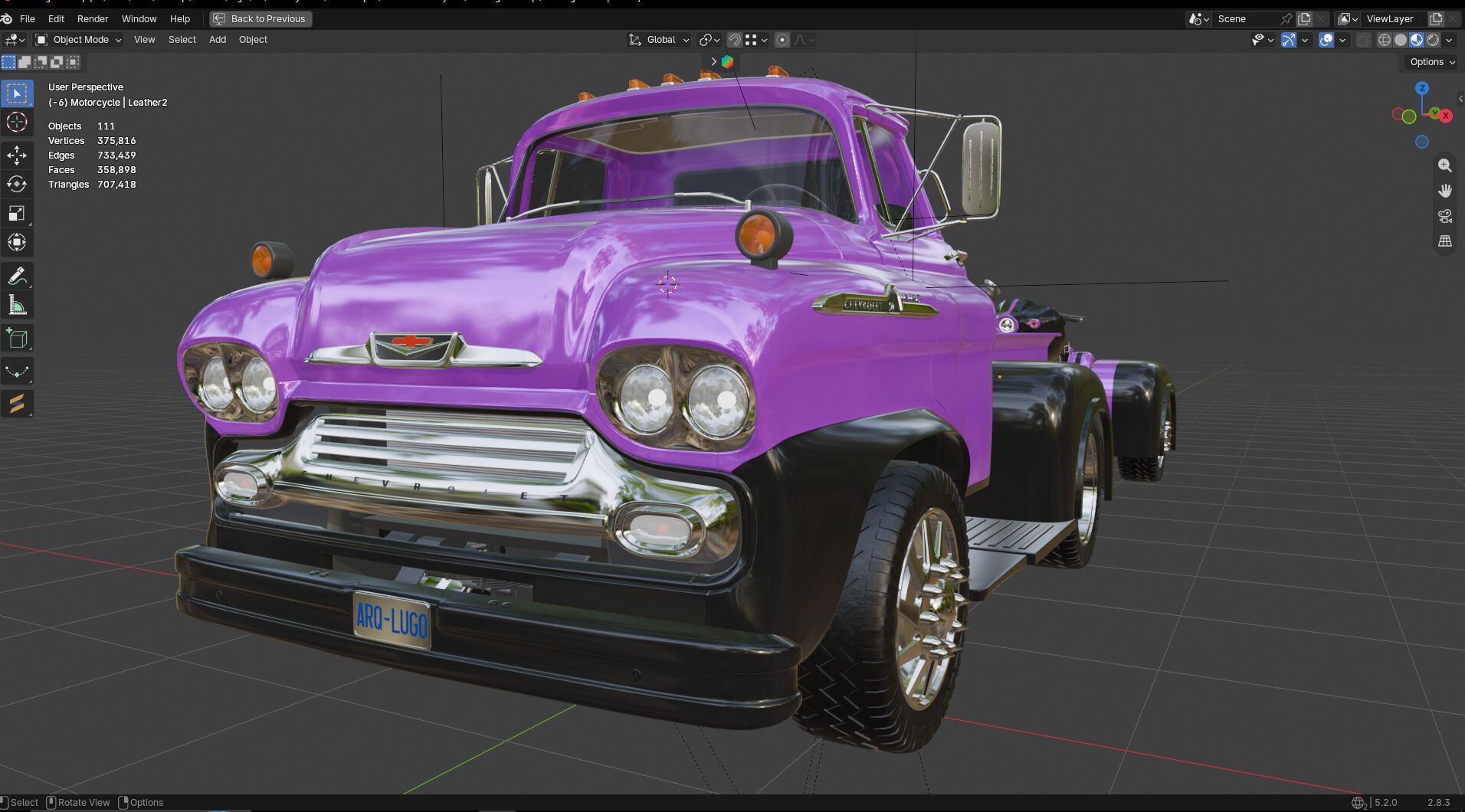Select the Add Cube tool

(x=17, y=339)
